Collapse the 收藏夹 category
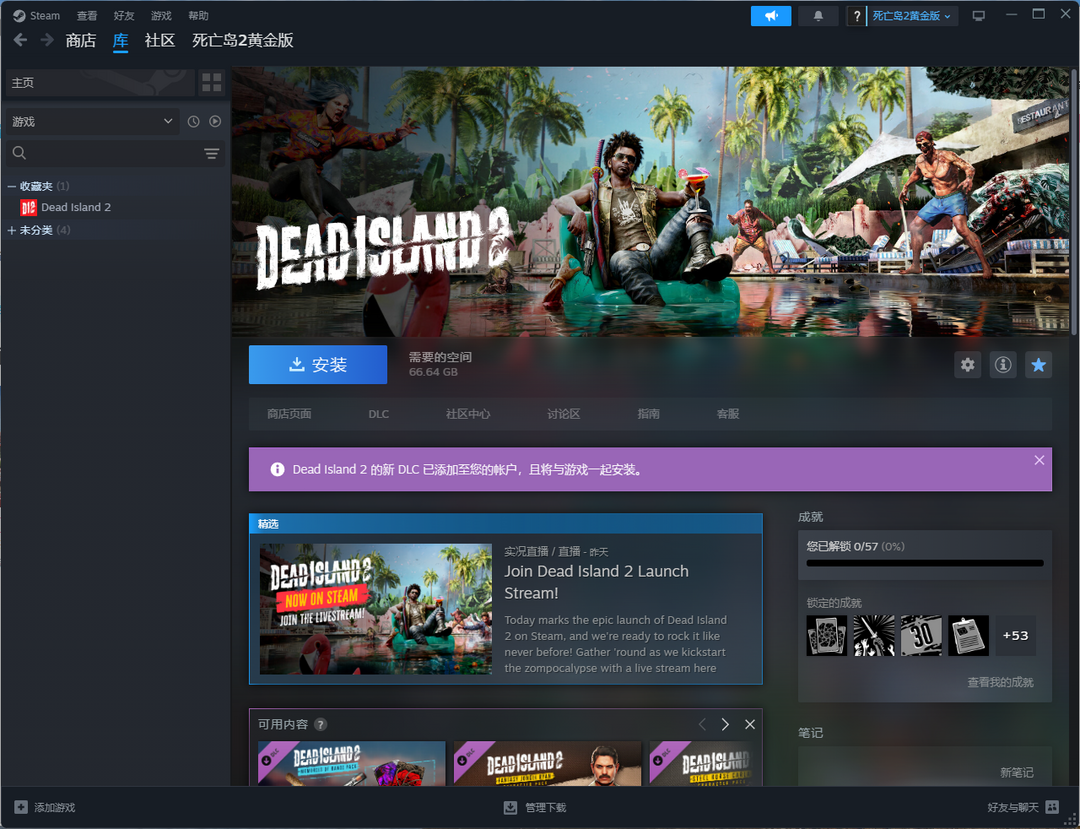1080x829 pixels. coord(12,186)
